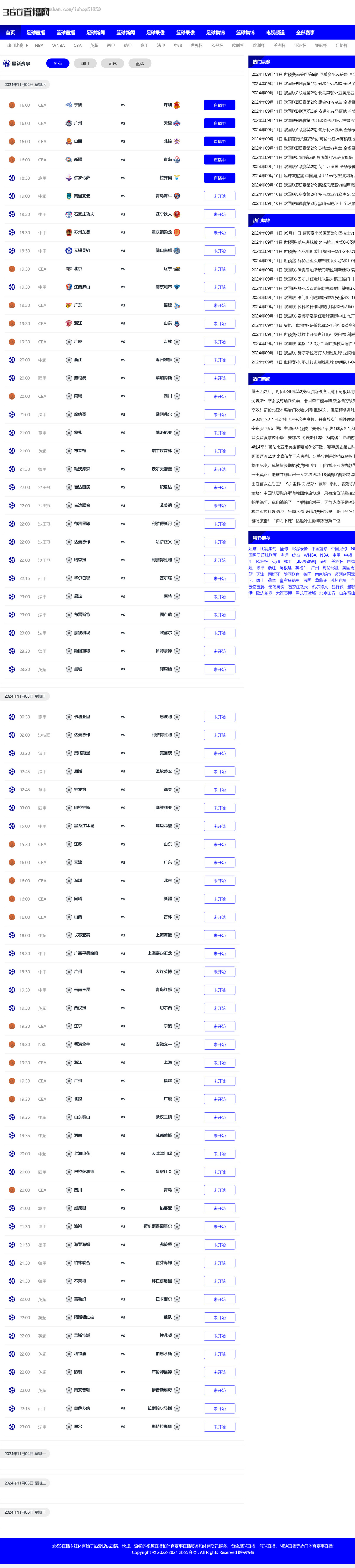Screen dimensions: 355x1568
Task: Click the 无锡吴钩 team logo
Action: (69, 251)
